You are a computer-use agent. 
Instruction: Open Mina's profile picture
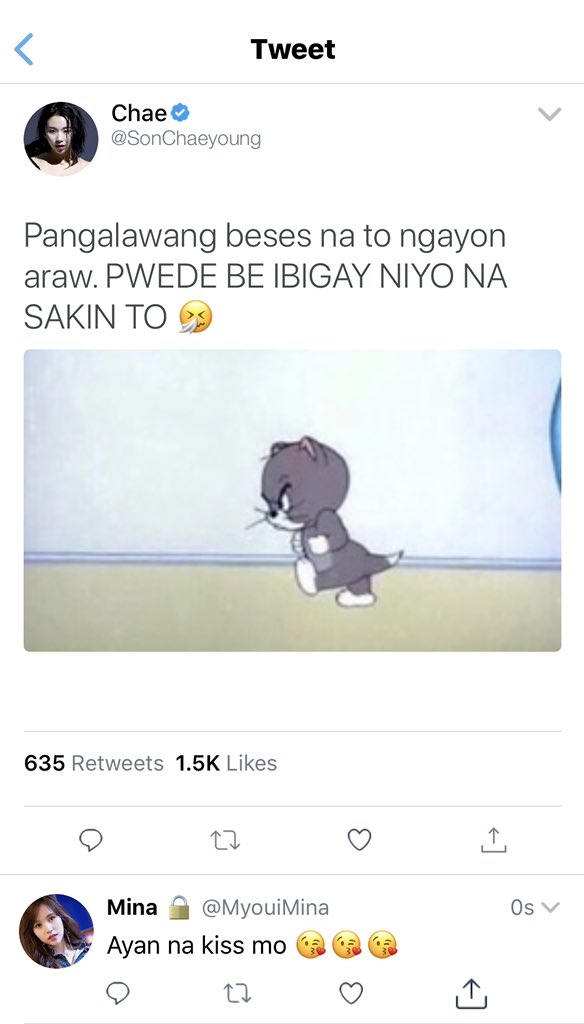tap(56, 931)
